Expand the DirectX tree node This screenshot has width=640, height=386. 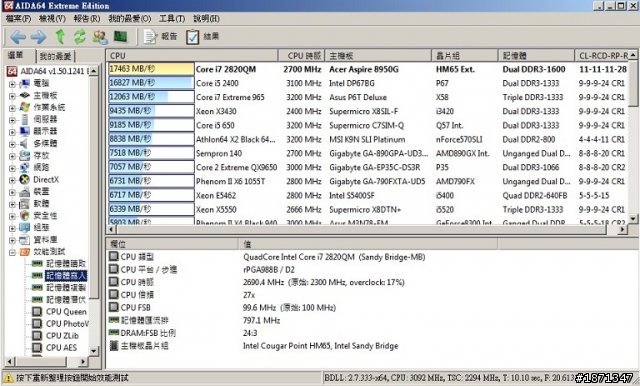click(12, 180)
